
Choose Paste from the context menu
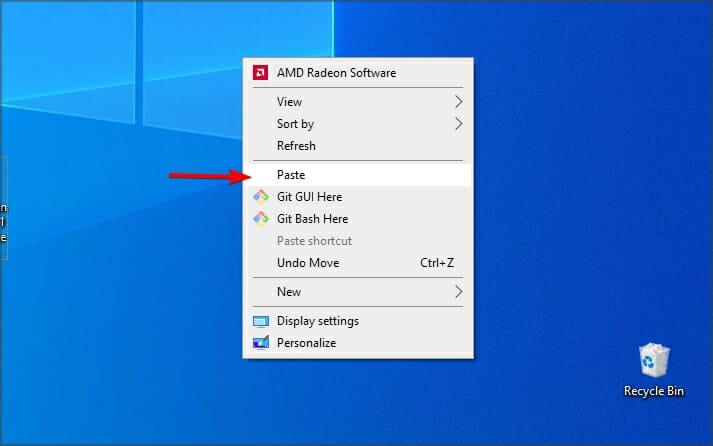click(x=358, y=175)
